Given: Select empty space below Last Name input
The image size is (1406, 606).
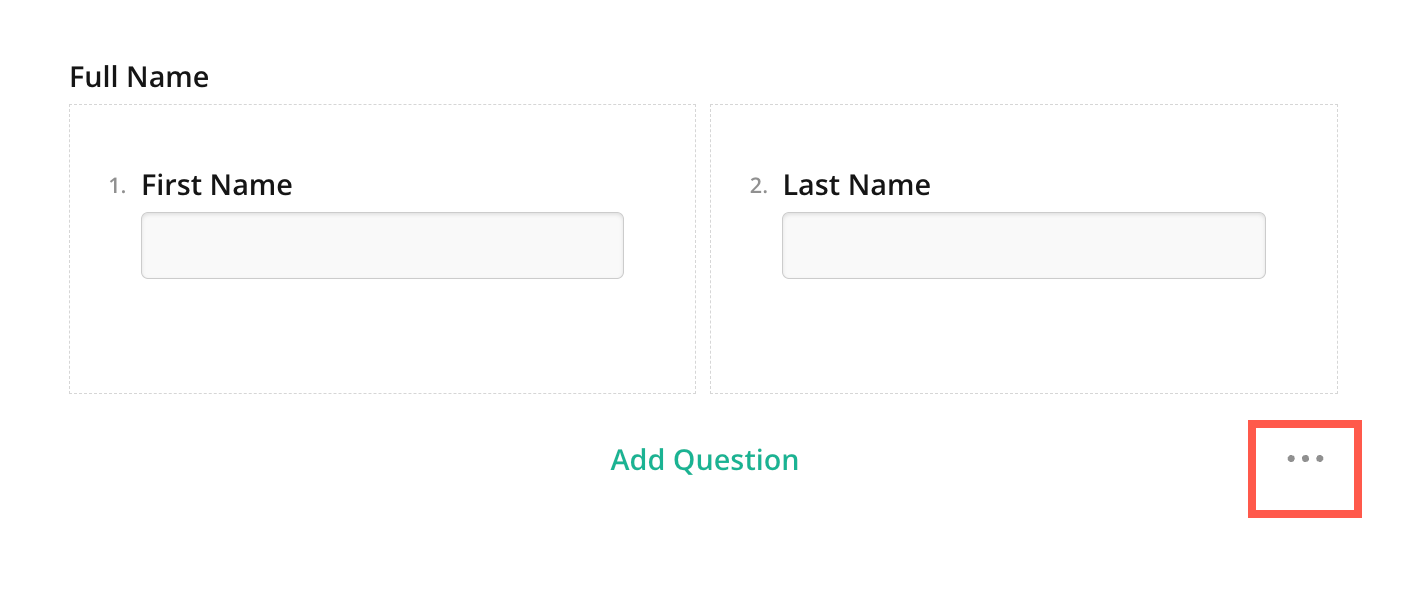Looking at the screenshot, I should [1023, 335].
